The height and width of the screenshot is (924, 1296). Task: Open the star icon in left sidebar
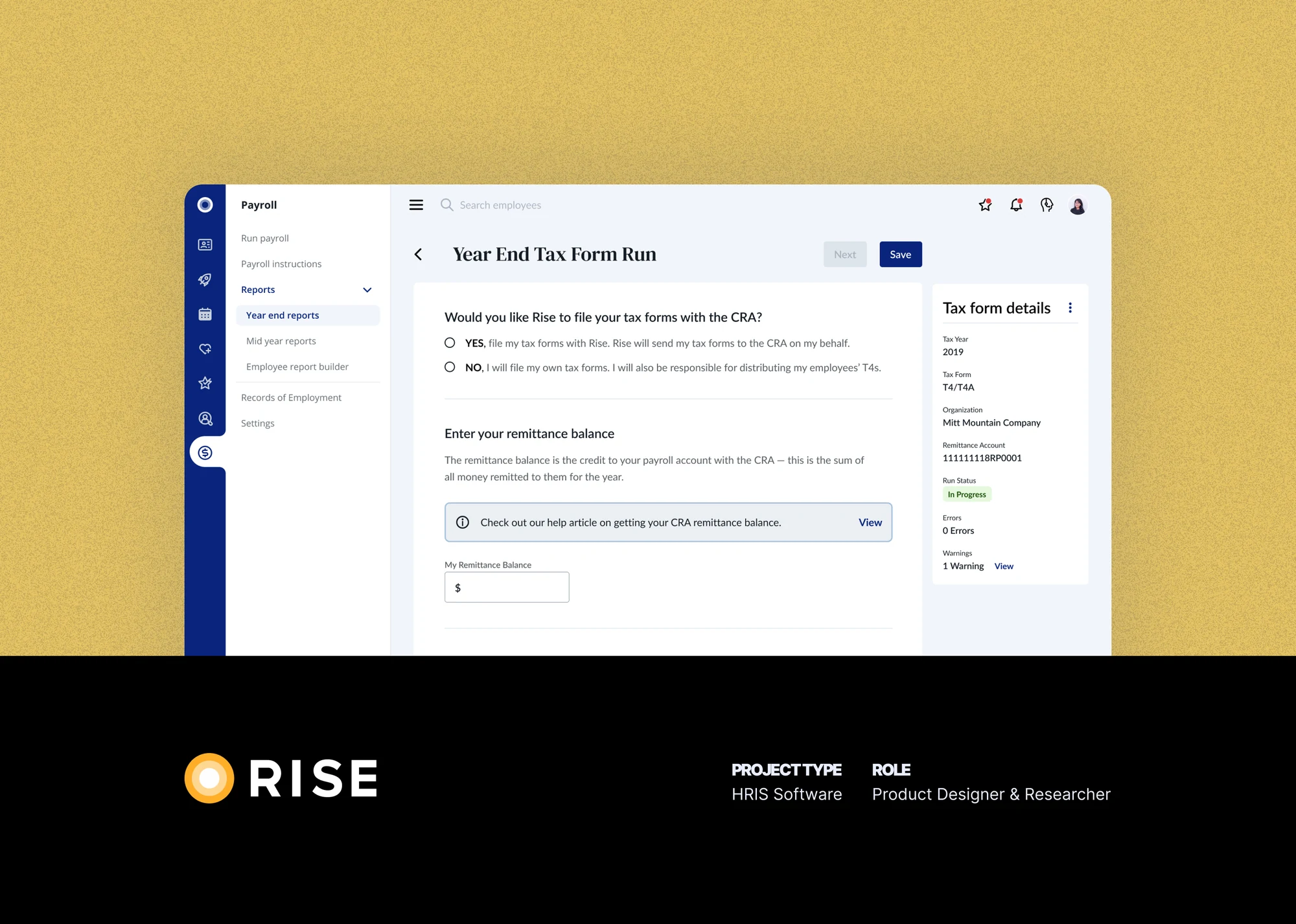[x=205, y=383]
